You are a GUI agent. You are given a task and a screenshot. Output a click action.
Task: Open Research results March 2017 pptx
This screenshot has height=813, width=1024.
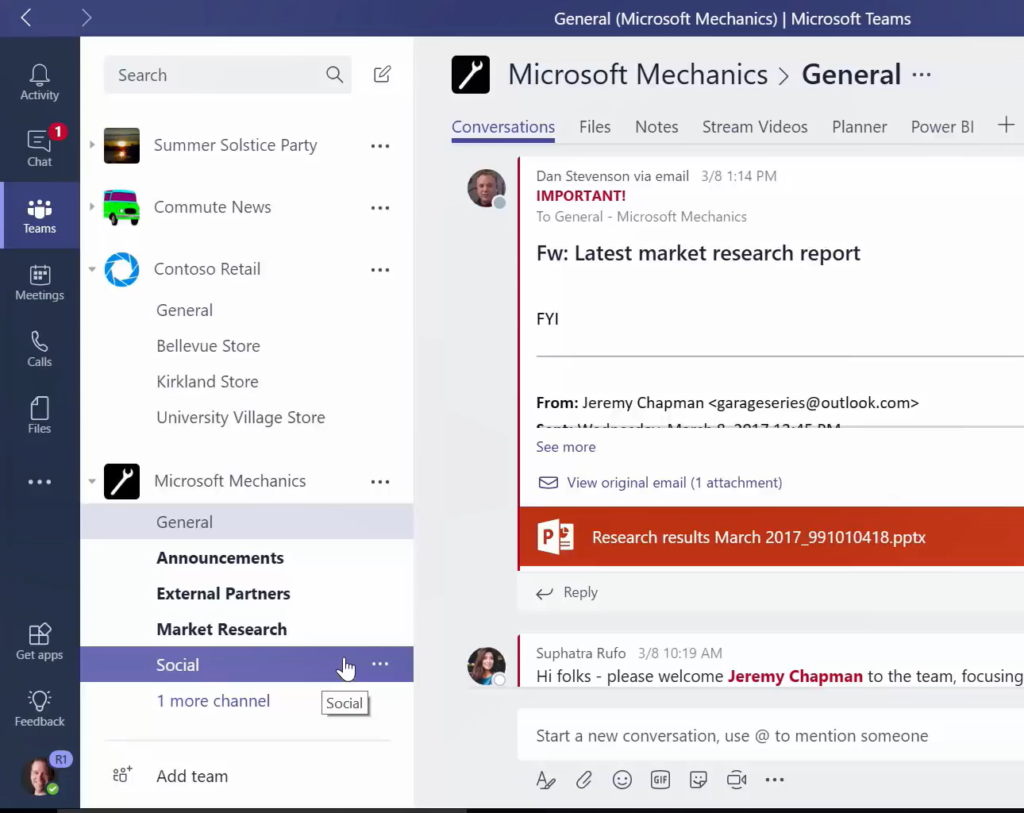(x=771, y=537)
